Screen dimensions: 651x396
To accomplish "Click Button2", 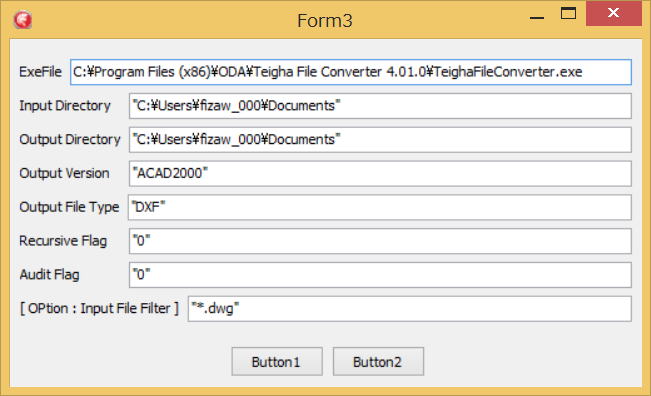I will coord(378,362).
